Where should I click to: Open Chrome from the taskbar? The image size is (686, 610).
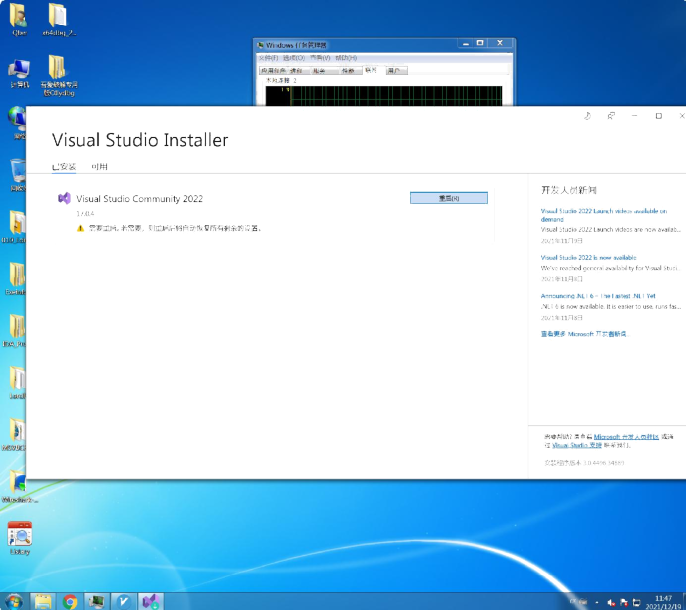click(70, 601)
